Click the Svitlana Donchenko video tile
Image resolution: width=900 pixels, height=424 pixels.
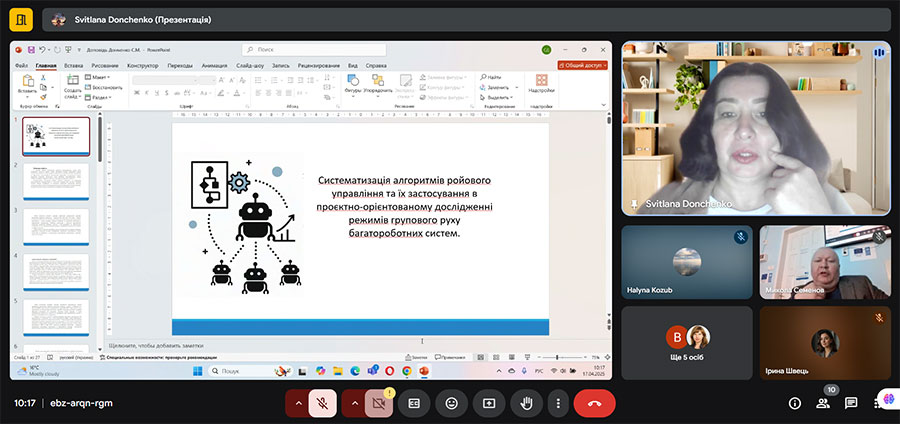point(755,127)
